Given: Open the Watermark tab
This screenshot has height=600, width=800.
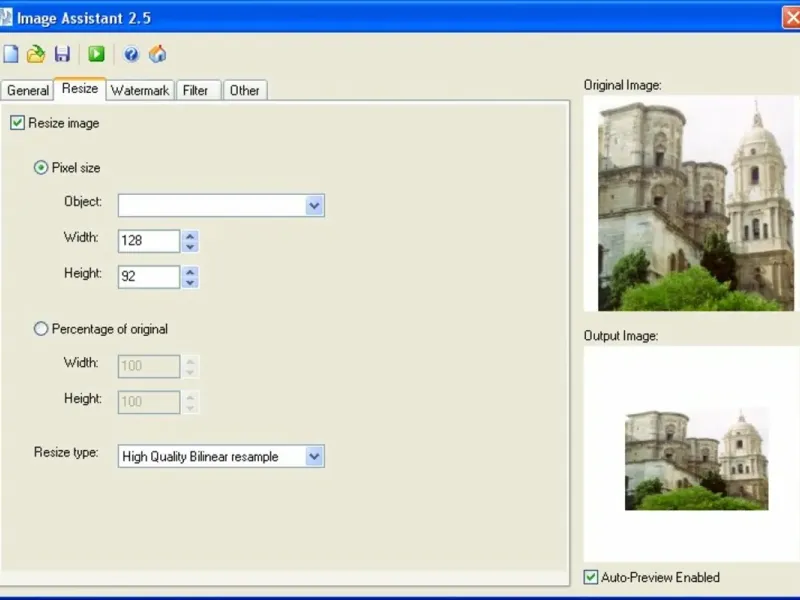Looking at the screenshot, I should 140,90.
